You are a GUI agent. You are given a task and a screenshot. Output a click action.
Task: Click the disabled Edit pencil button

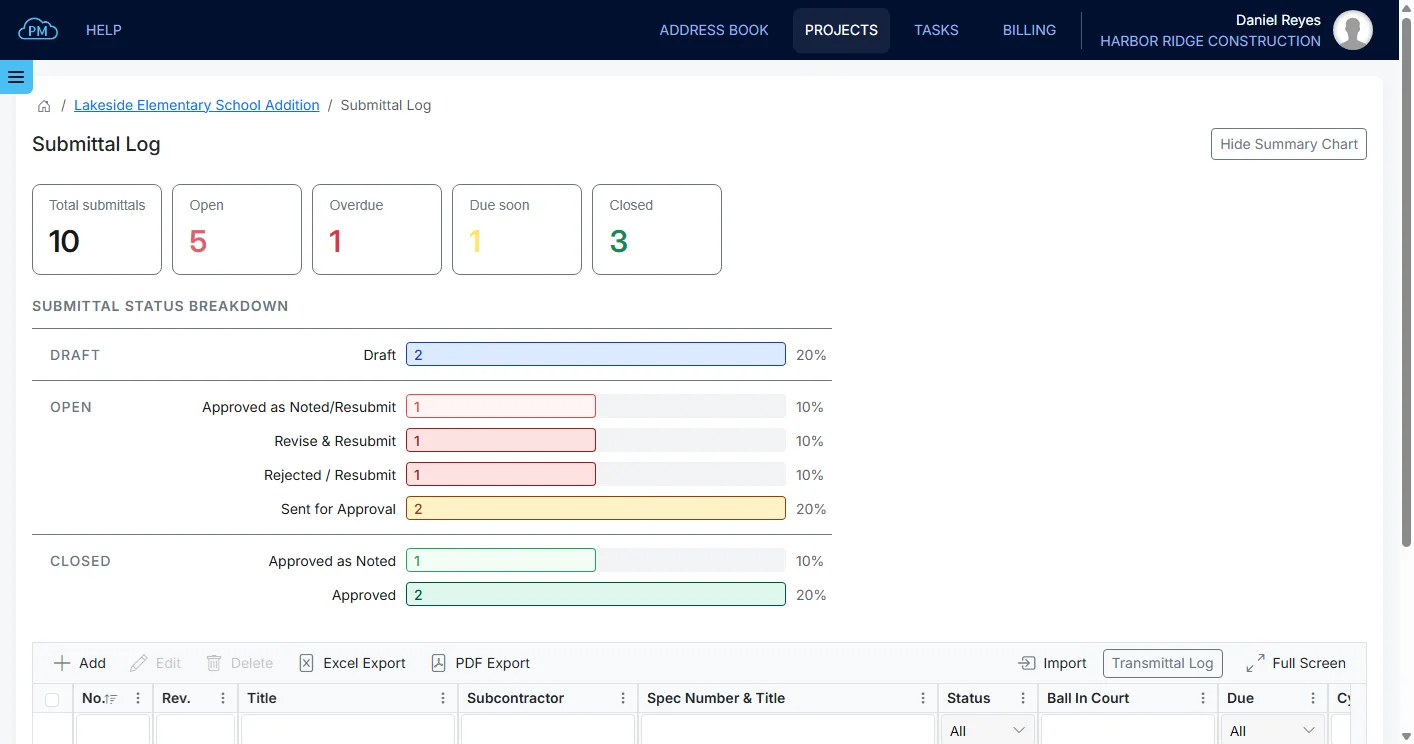click(156, 663)
